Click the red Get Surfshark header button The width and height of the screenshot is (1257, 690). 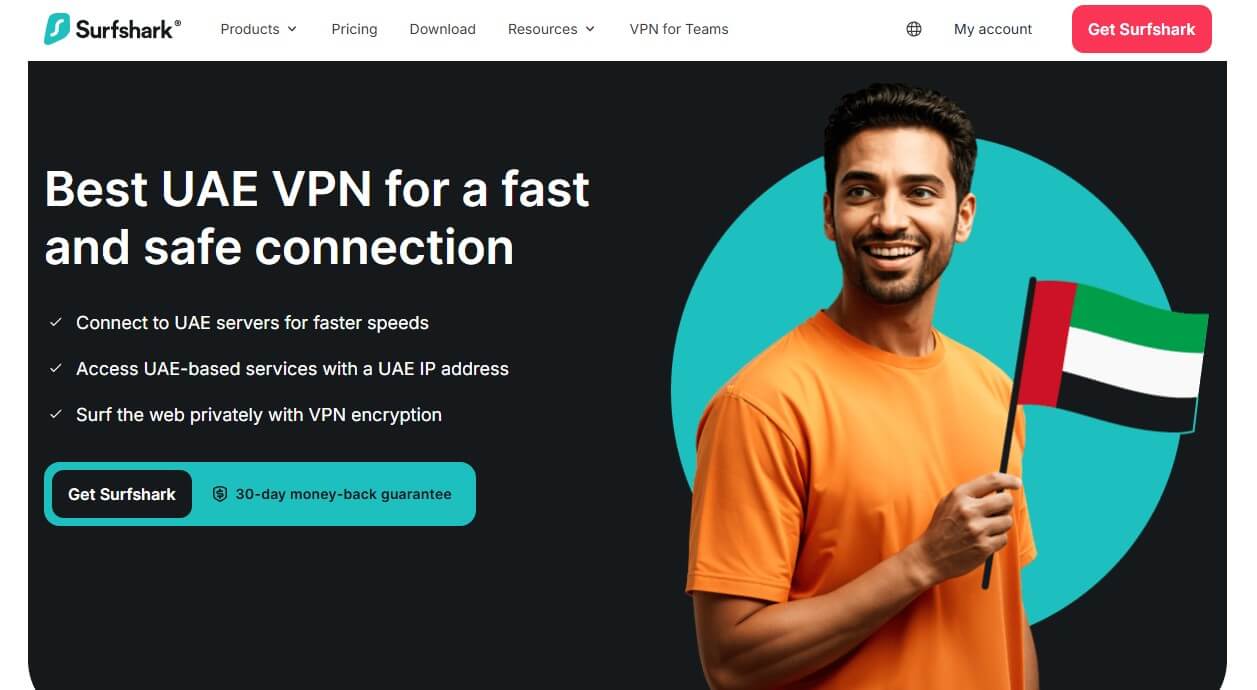(x=1141, y=29)
